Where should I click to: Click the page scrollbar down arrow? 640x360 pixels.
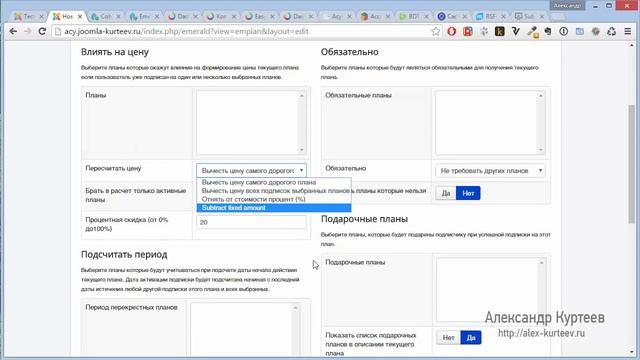click(632, 352)
